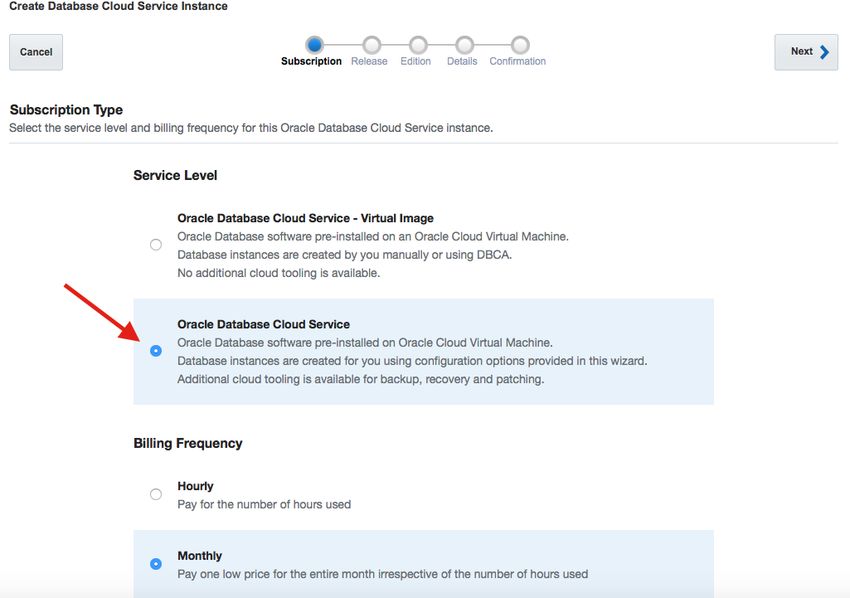Click the Subscription step label
Image resolution: width=850 pixels, height=598 pixels.
coord(311,61)
